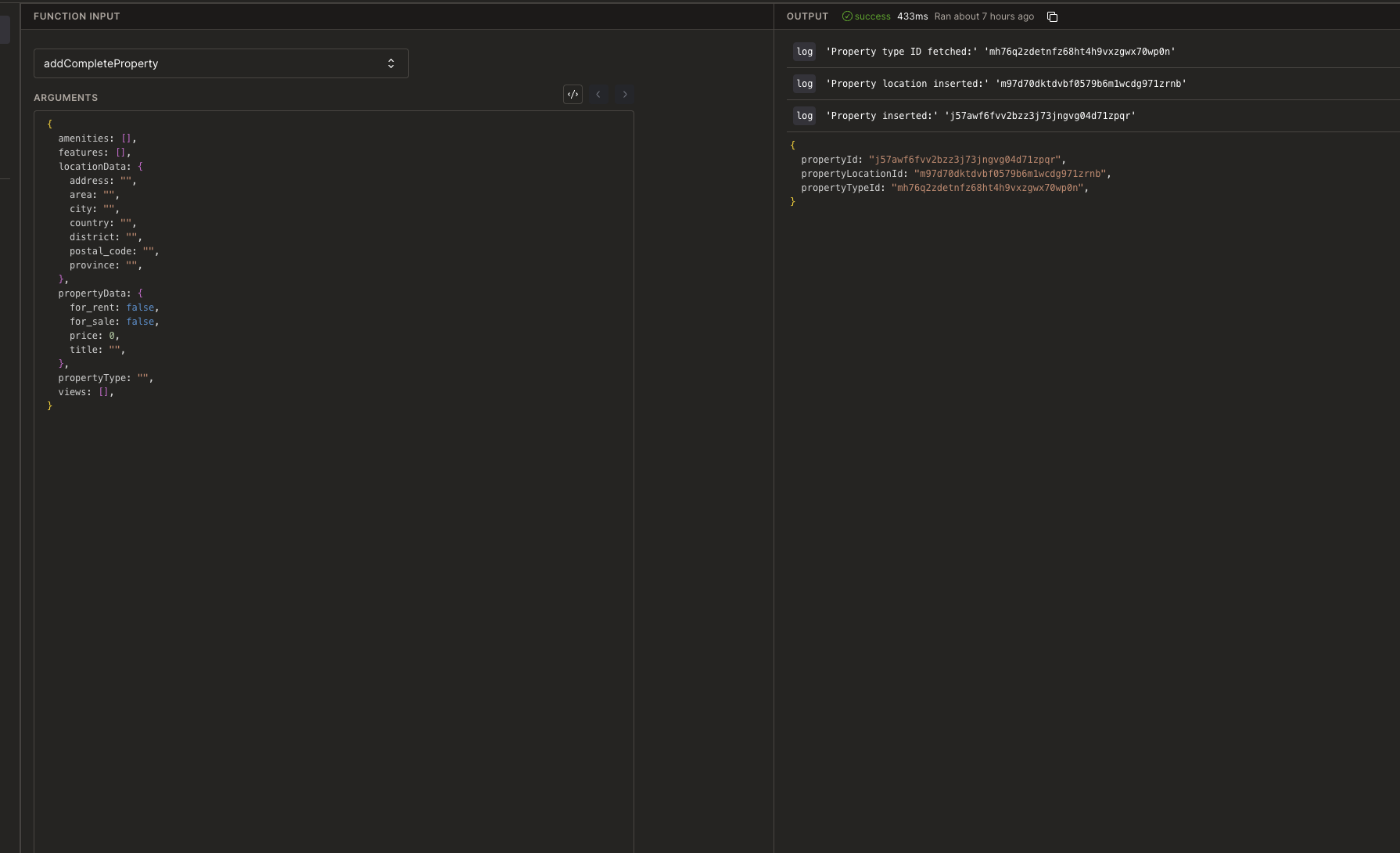1400x853 pixels.
Task: Click the postal_code: "" argument line
Action: pyautogui.click(x=114, y=251)
